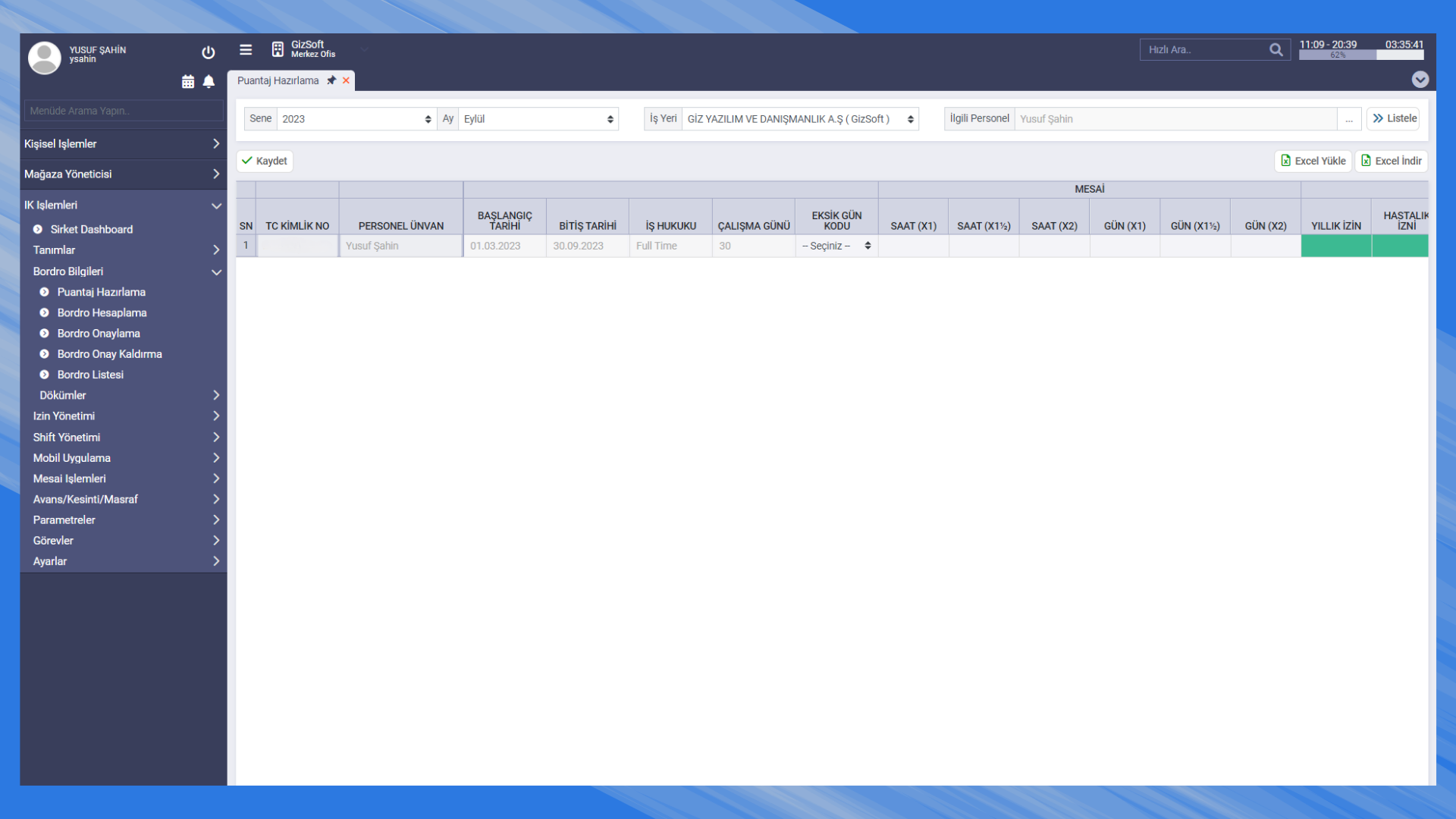This screenshot has height=819, width=1456.
Task: Click the Çalışma Günü 30 cell
Action: pos(754,246)
